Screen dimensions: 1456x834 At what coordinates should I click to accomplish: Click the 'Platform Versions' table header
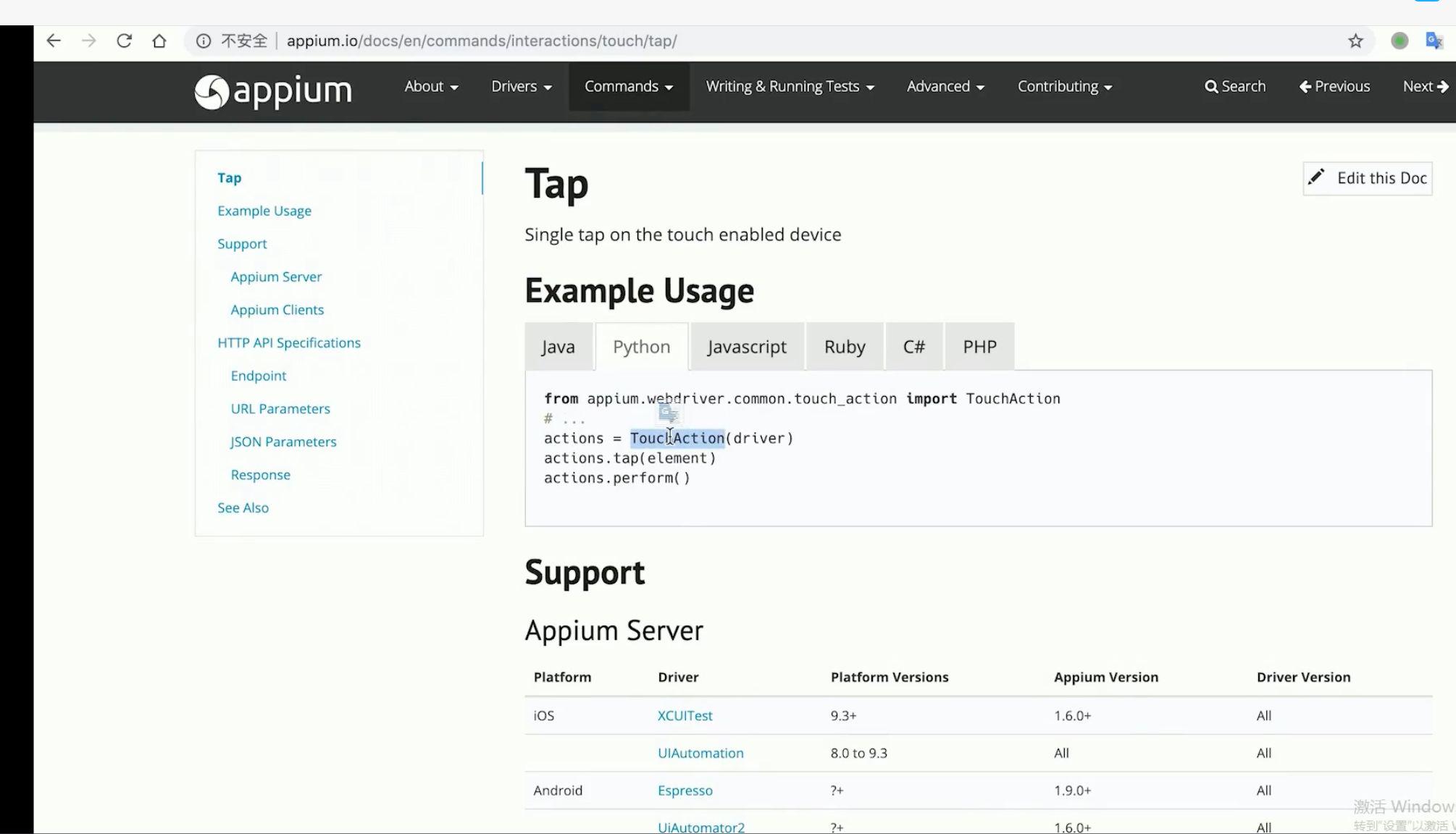coord(890,677)
